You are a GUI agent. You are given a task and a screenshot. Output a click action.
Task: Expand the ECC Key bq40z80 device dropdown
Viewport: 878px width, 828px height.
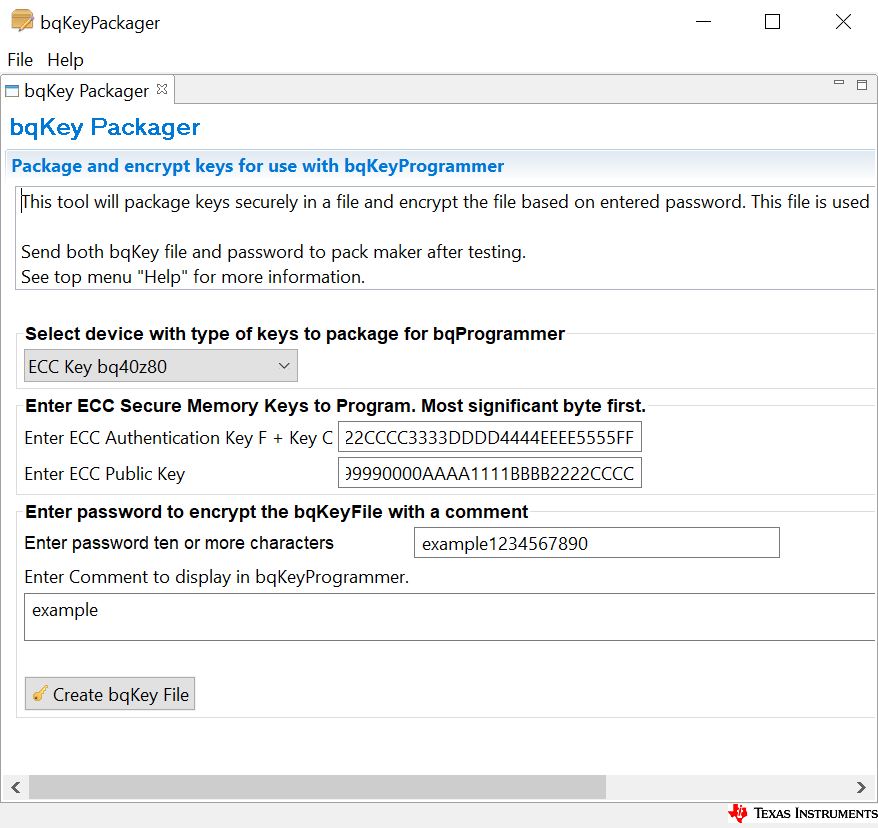tap(161, 367)
